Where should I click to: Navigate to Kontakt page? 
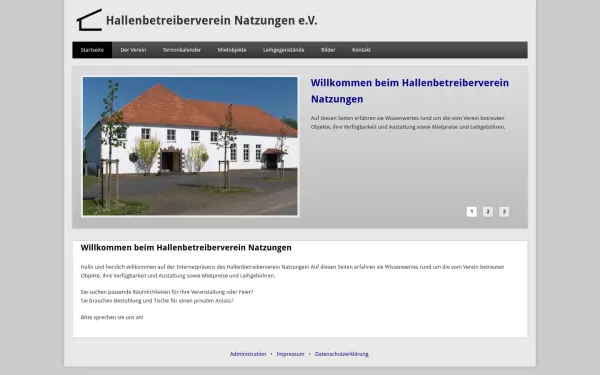click(361, 50)
